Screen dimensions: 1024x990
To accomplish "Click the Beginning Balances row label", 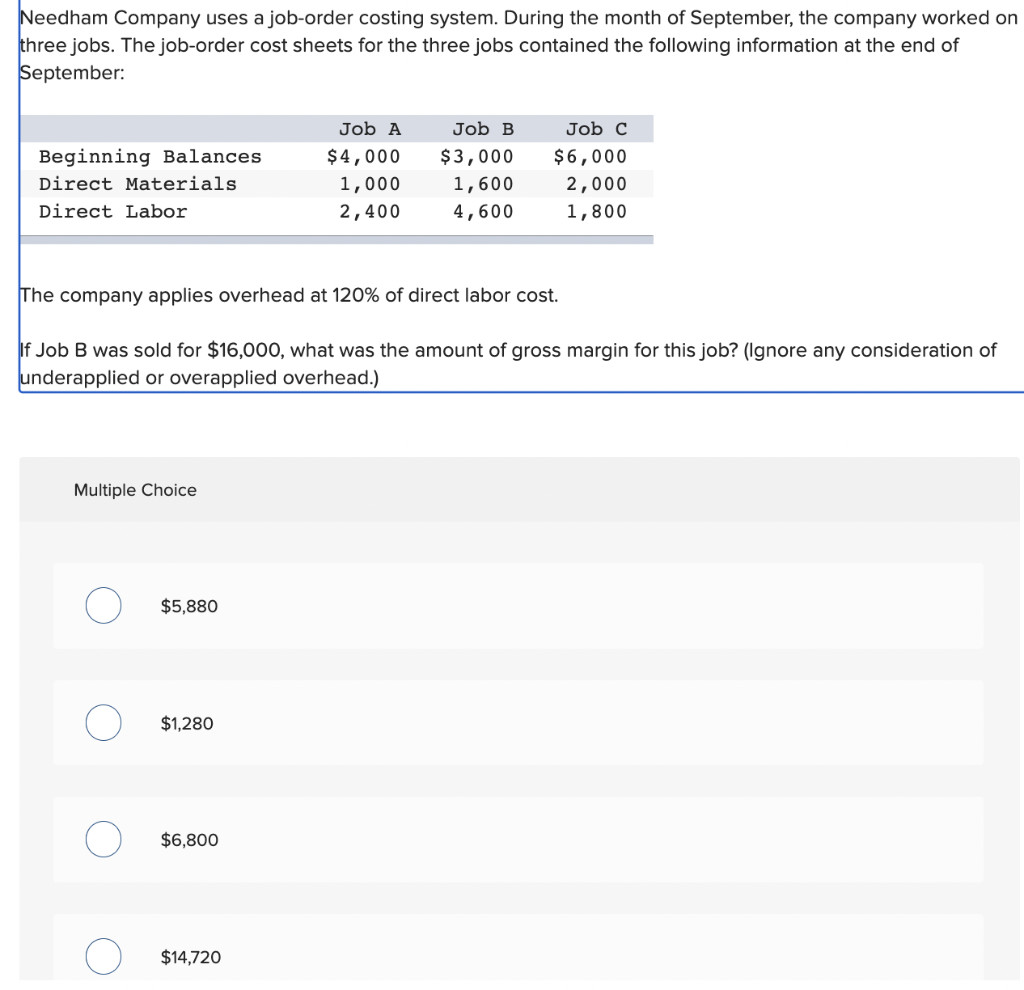I will coord(150,157).
